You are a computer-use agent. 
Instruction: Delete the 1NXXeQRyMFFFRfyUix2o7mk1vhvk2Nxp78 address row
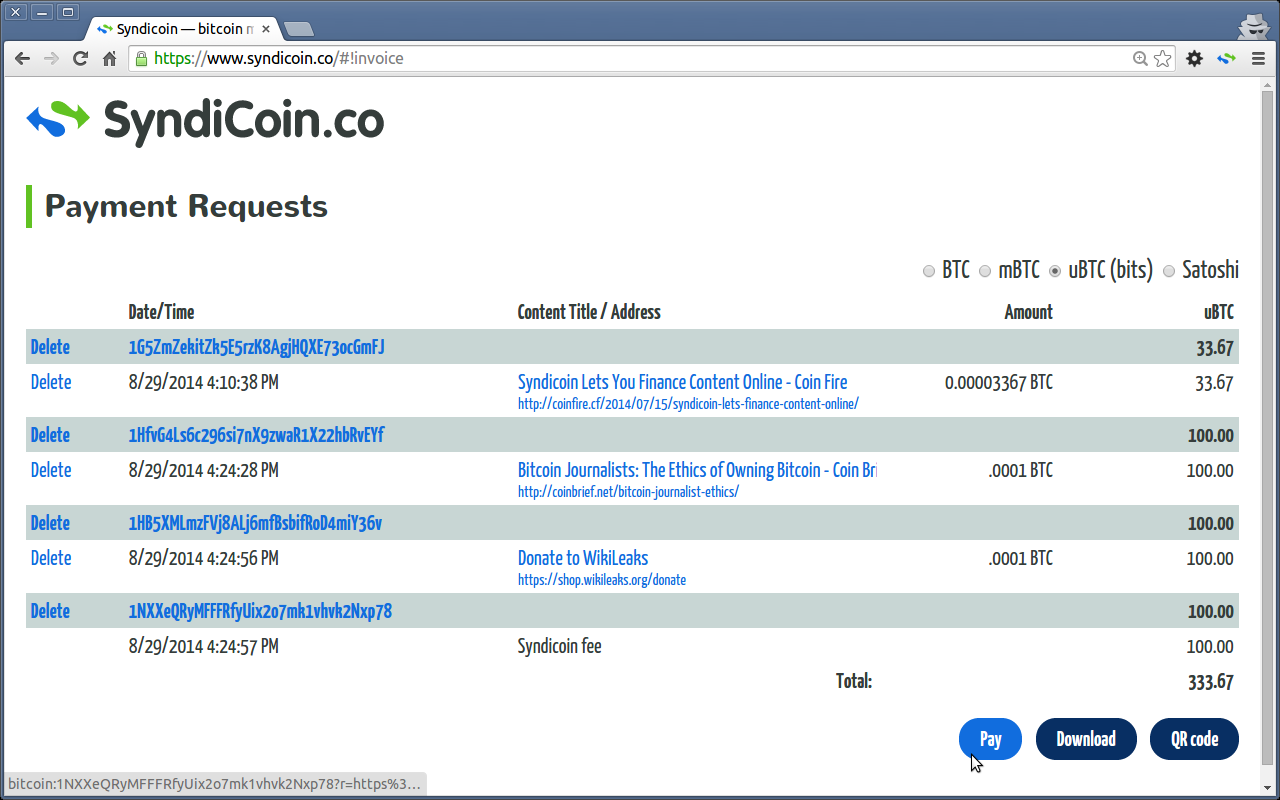point(50,611)
